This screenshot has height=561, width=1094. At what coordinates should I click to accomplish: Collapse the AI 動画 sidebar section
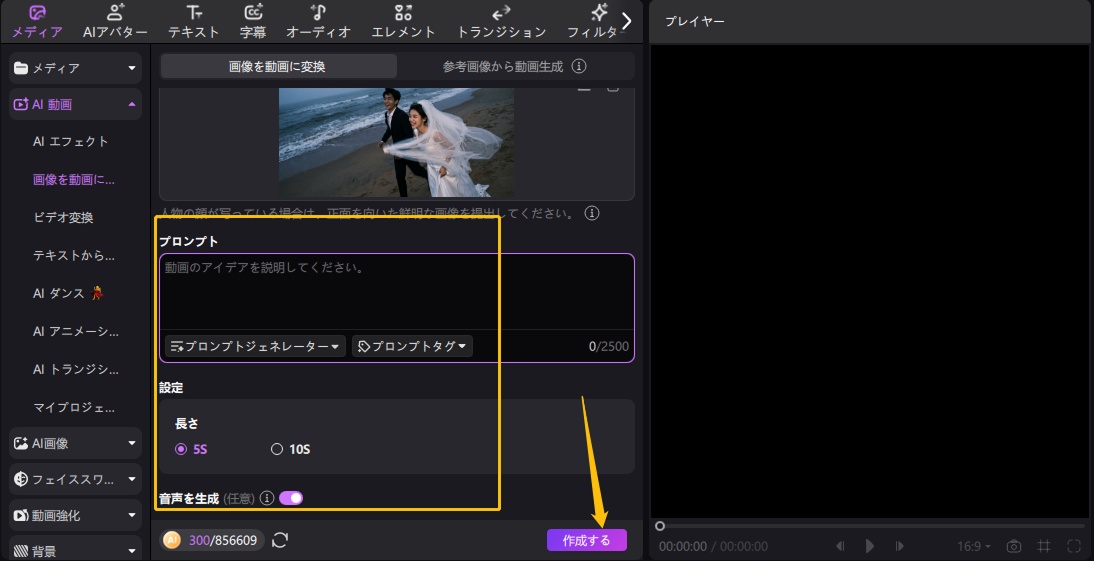[x=75, y=104]
